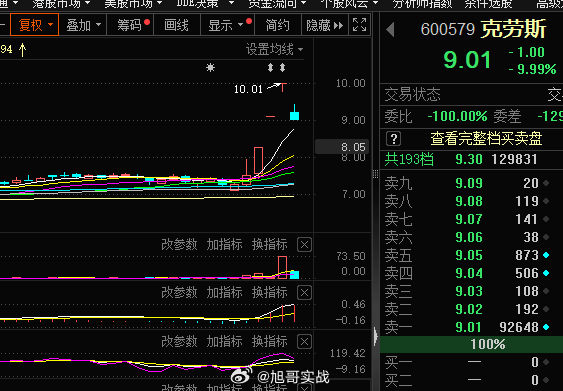This screenshot has height=391, width=563.
Task: Open the 个股风云 menu
Action: tap(349, 4)
